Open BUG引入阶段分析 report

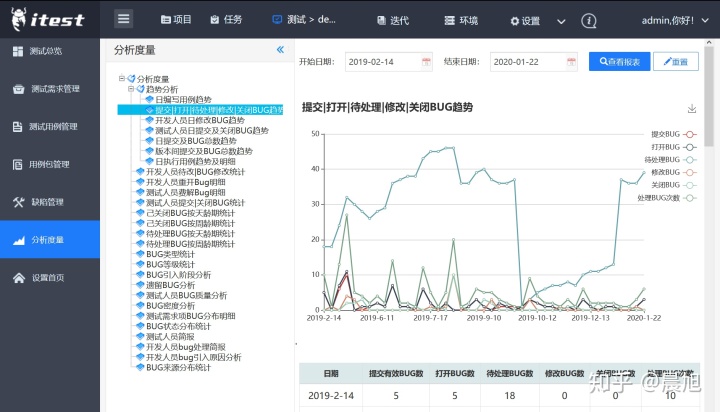178,275
